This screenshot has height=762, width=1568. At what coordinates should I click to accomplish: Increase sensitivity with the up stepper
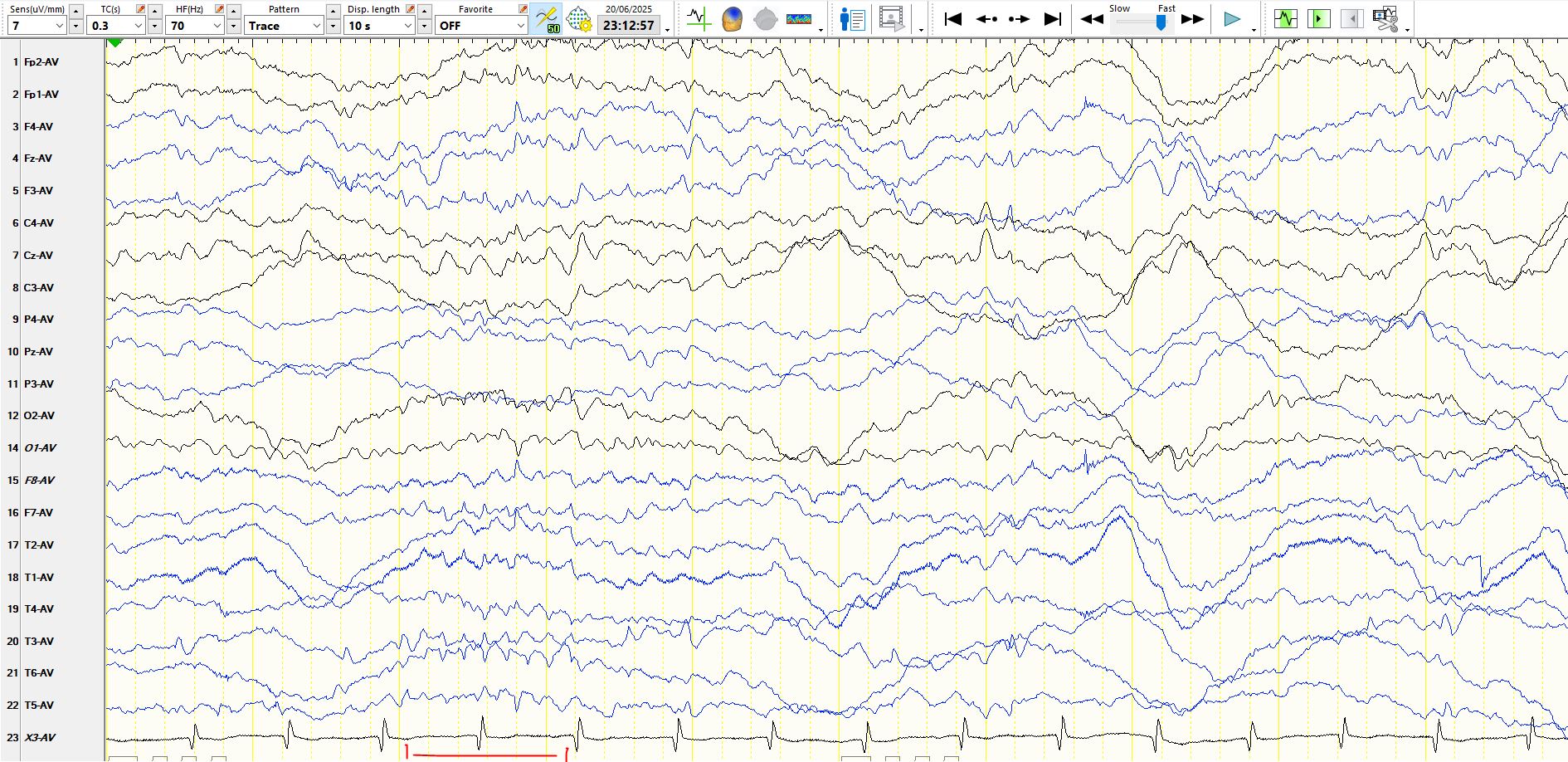coord(76,11)
